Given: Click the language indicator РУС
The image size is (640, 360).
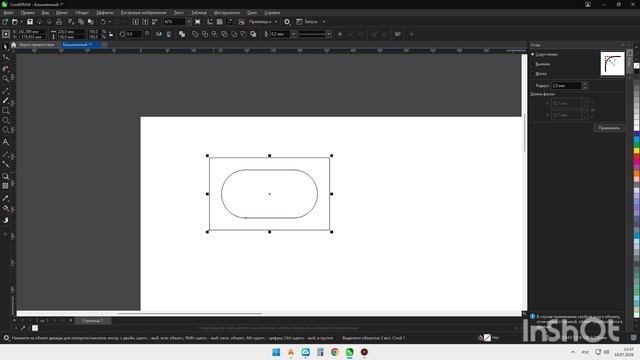Looking at the screenshot, I should point(585,352).
